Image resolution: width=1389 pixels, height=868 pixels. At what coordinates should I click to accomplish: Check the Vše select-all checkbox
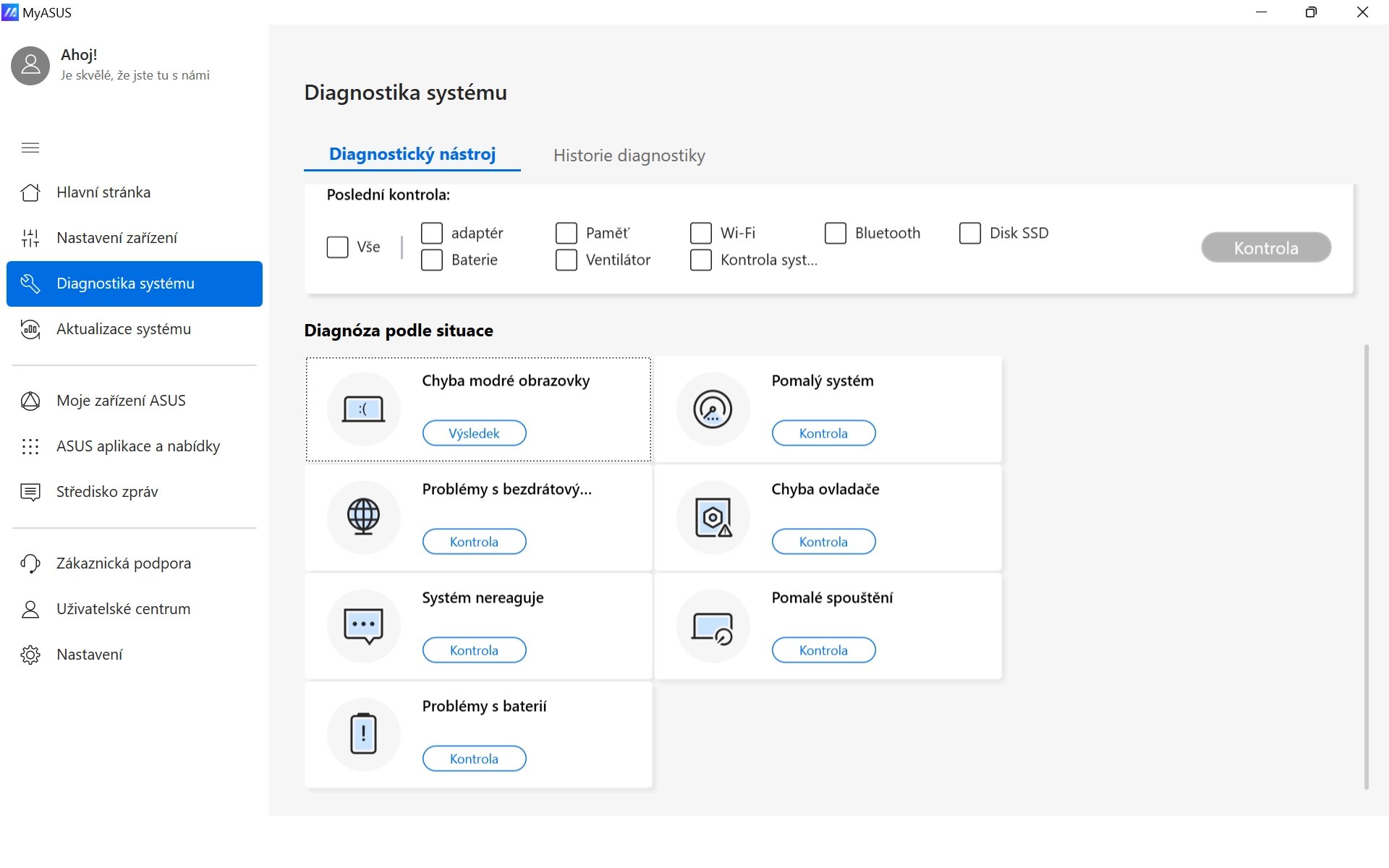[x=338, y=247]
